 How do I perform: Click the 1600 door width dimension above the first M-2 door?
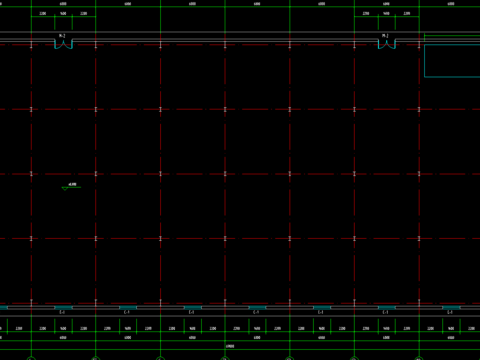coord(63,14)
